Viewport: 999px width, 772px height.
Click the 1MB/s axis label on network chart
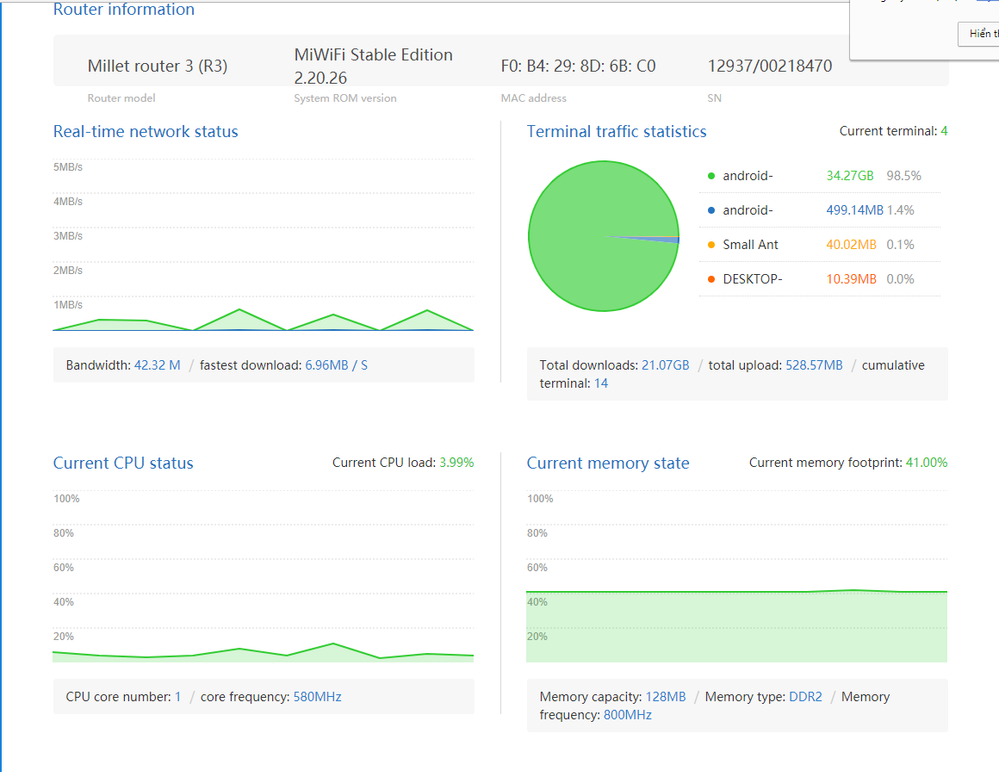68,304
